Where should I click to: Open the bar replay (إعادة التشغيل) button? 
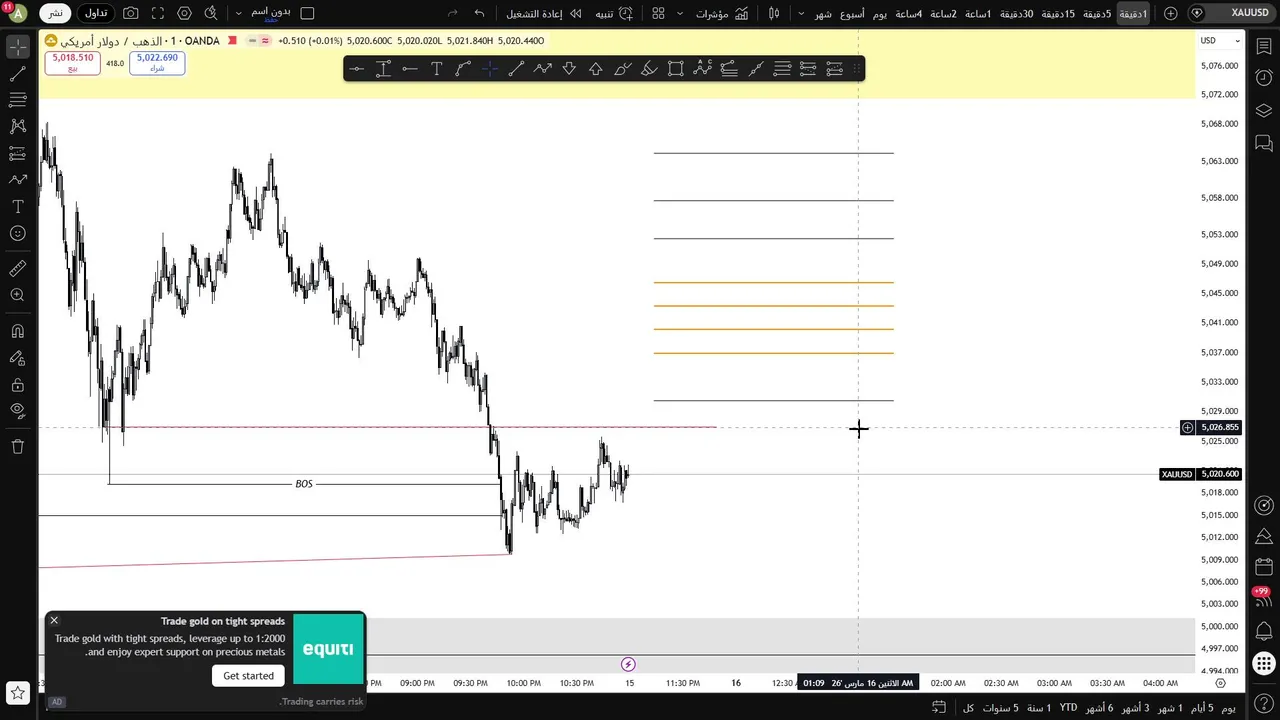pyautogui.click(x=544, y=14)
